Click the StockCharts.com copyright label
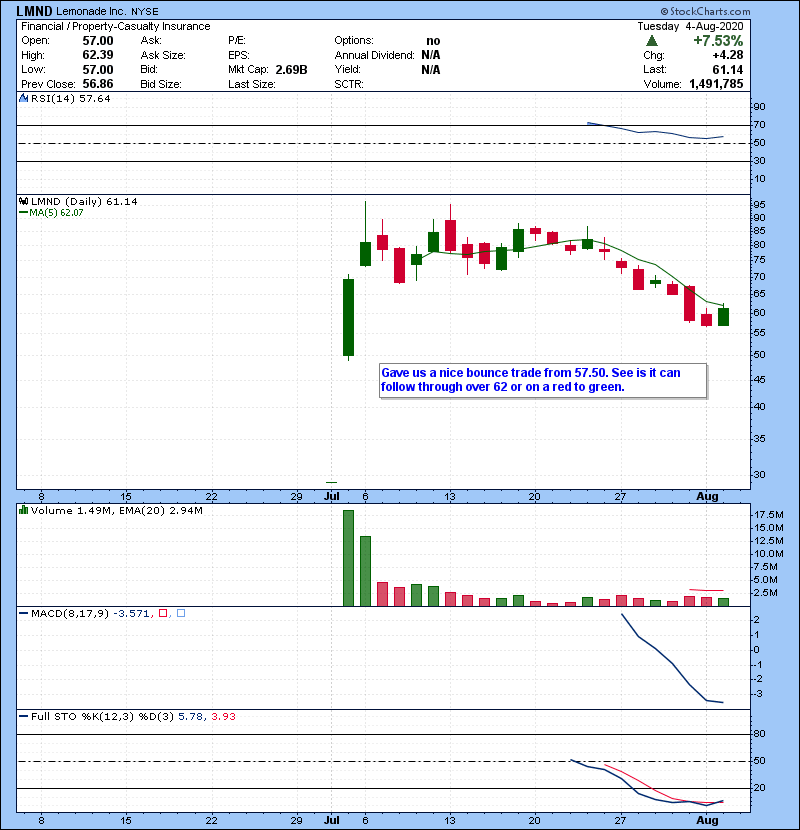Screen dimensions: 800x830 (x=705, y=11)
